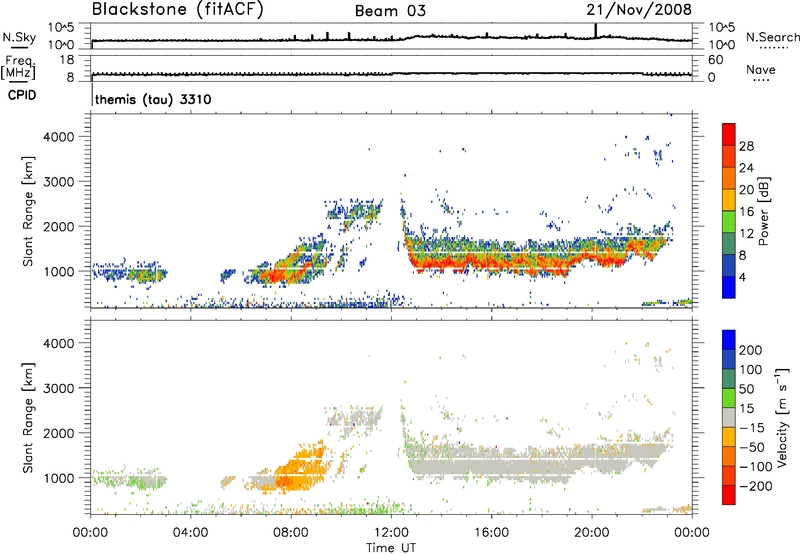
Task: Click the '60' value on the Nave axis
Action: pyautogui.click(x=716, y=60)
